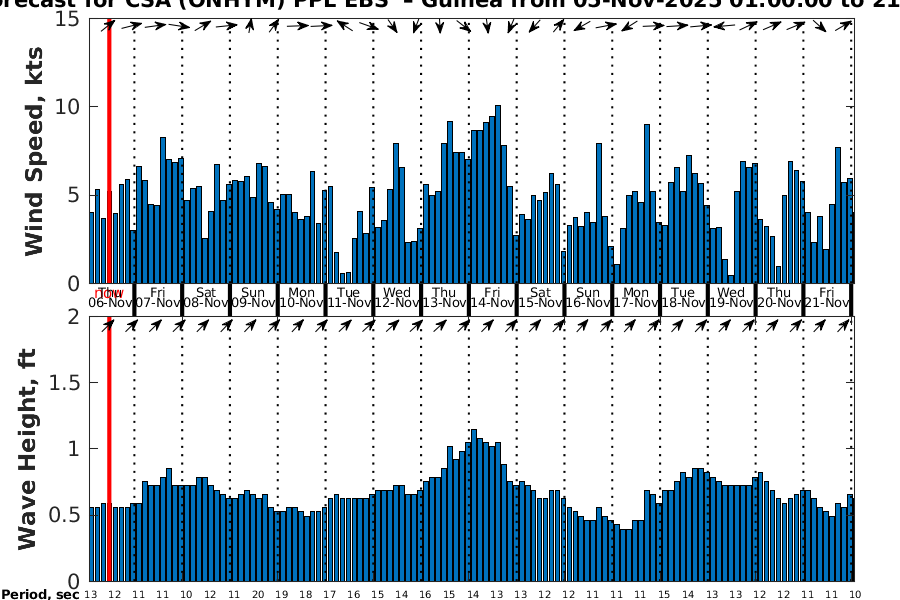Viewport: 900px width, 600px height.
Task: Click the 1.5 tick on wave height axis
Action: click(64, 383)
